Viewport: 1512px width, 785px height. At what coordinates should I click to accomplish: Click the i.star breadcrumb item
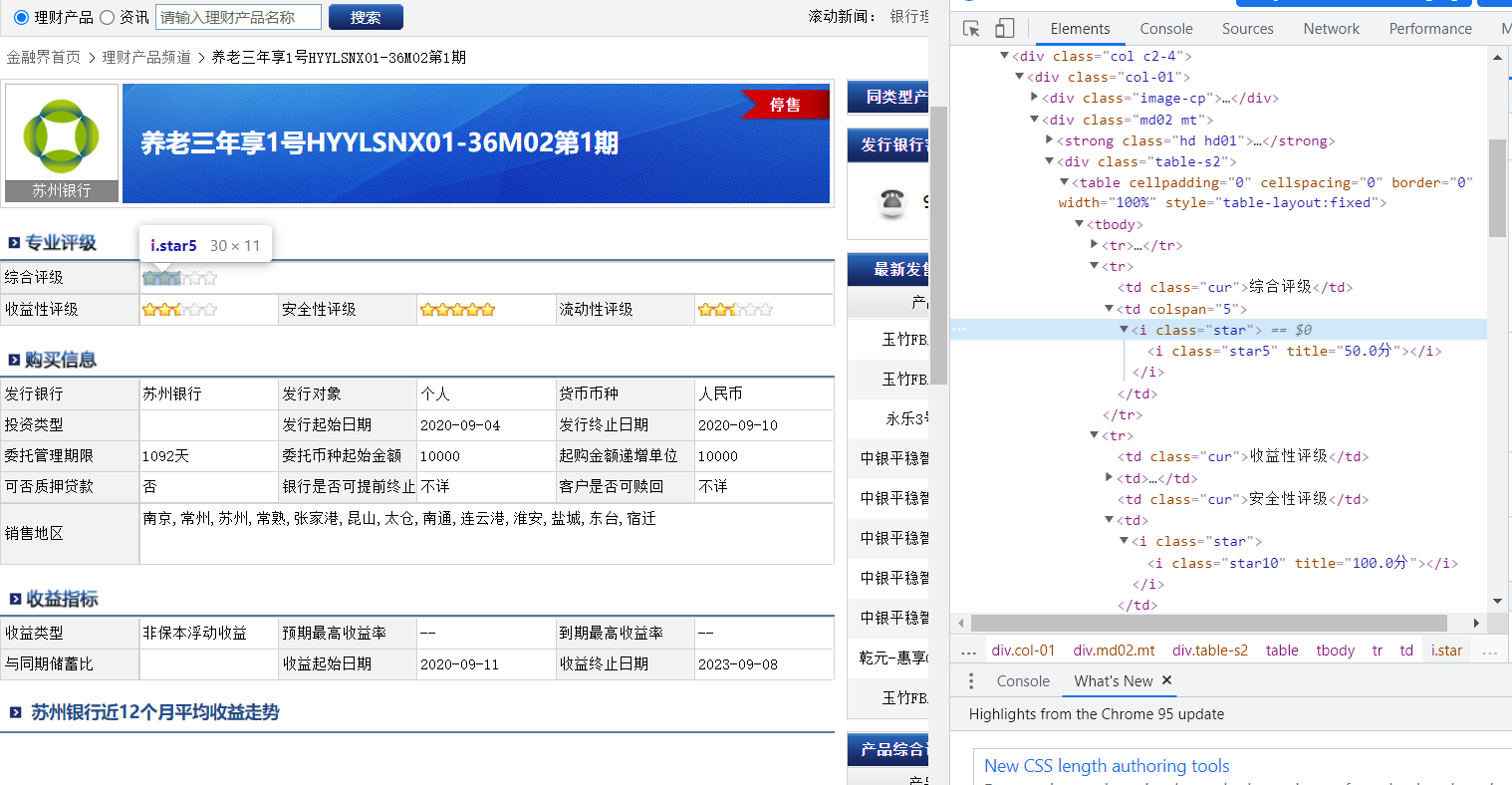(x=1446, y=651)
